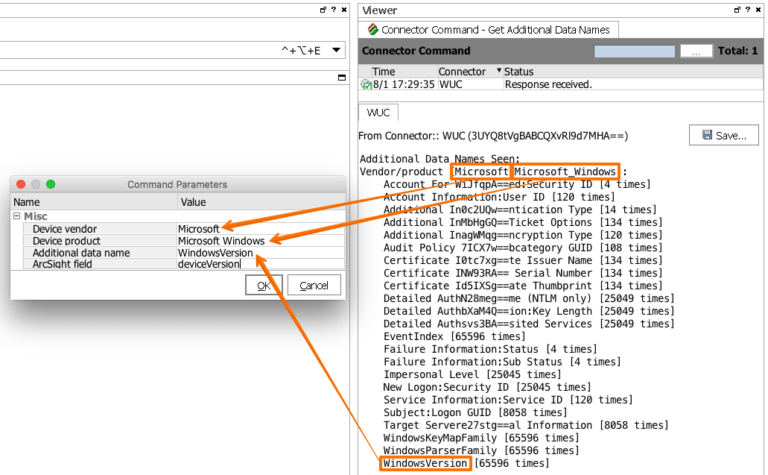The height and width of the screenshot is (475, 768).
Task: Cancel the Command Parameters dialog
Action: point(314,286)
